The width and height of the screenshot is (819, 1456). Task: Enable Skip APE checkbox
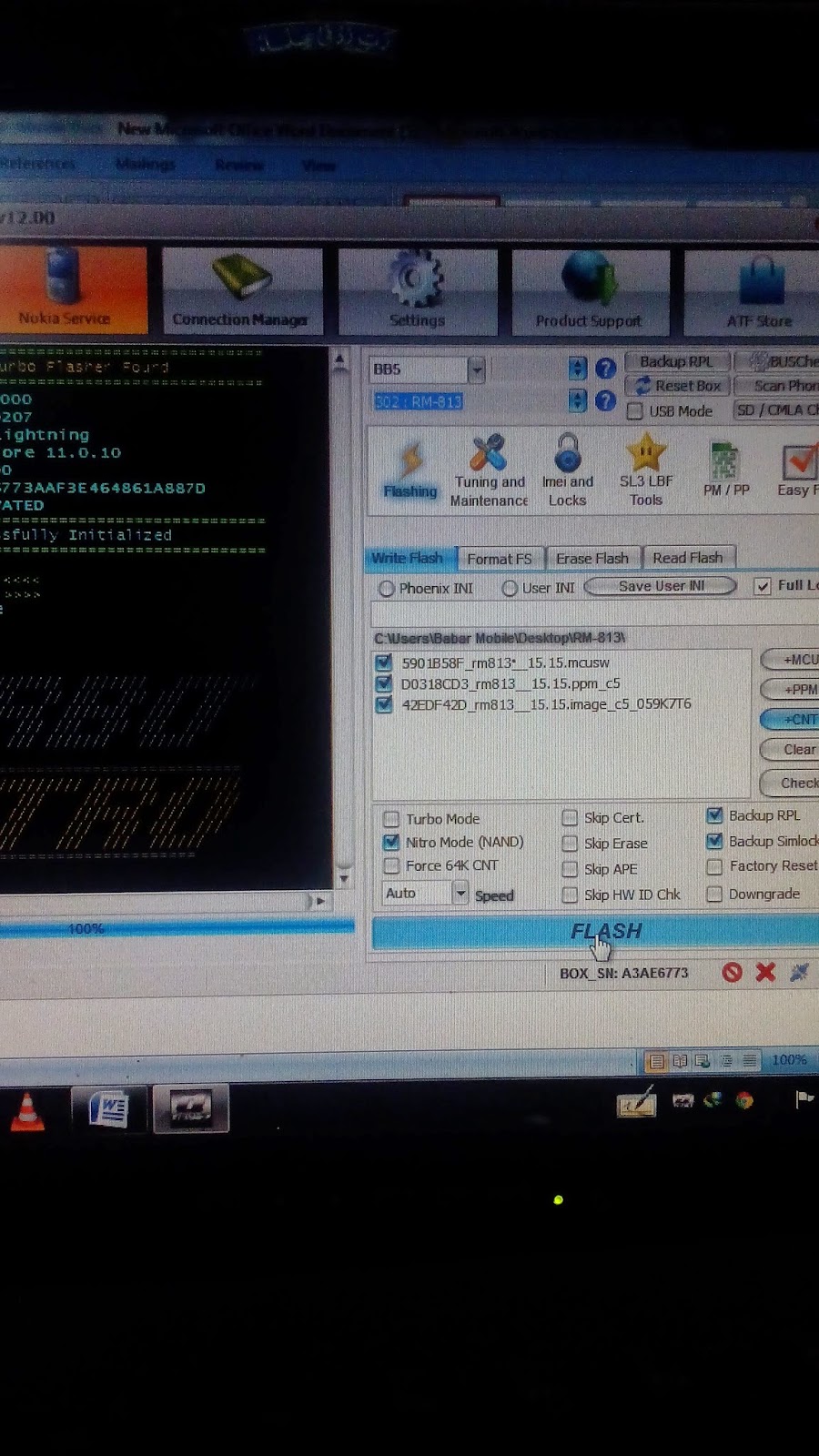pos(570,869)
